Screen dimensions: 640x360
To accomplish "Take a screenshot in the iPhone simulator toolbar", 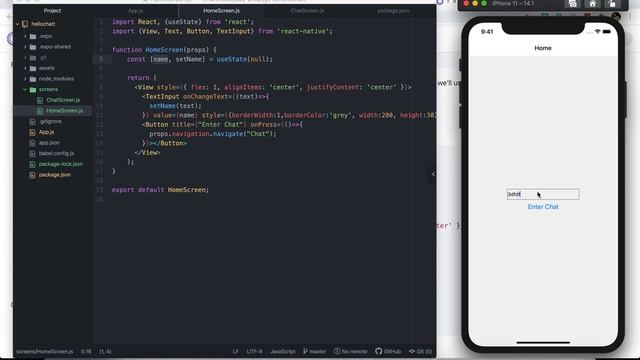I will (573, 4).
